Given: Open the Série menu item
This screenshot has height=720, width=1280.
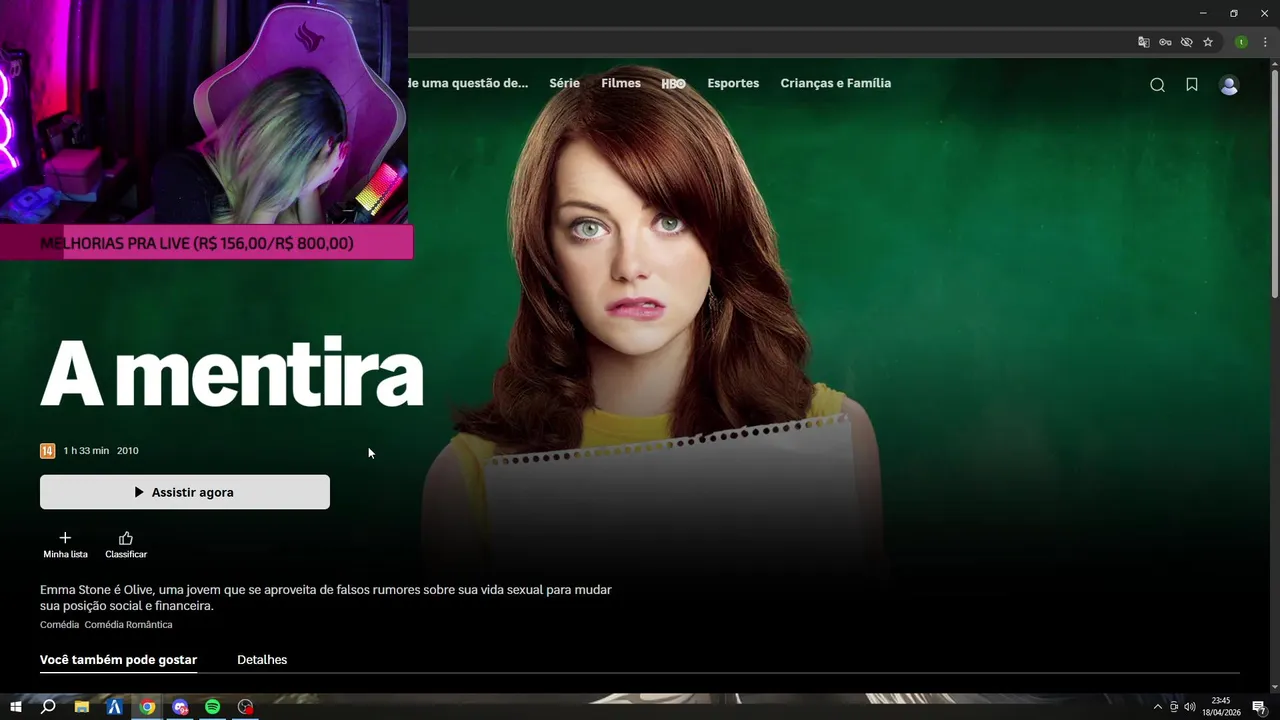Looking at the screenshot, I should [x=564, y=83].
